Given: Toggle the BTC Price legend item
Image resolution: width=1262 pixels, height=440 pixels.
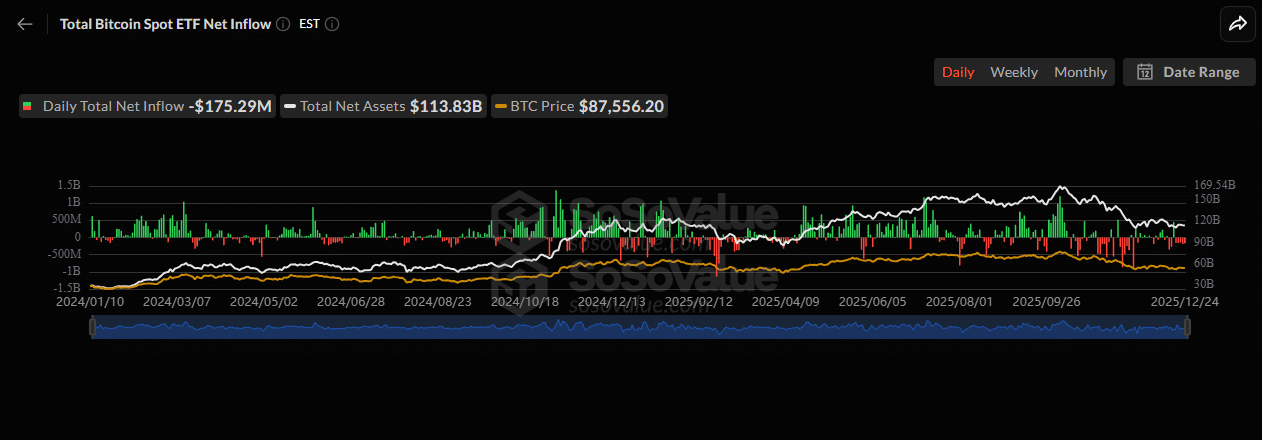Looking at the screenshot, I should pyautogui.click(x=579, y=106).
